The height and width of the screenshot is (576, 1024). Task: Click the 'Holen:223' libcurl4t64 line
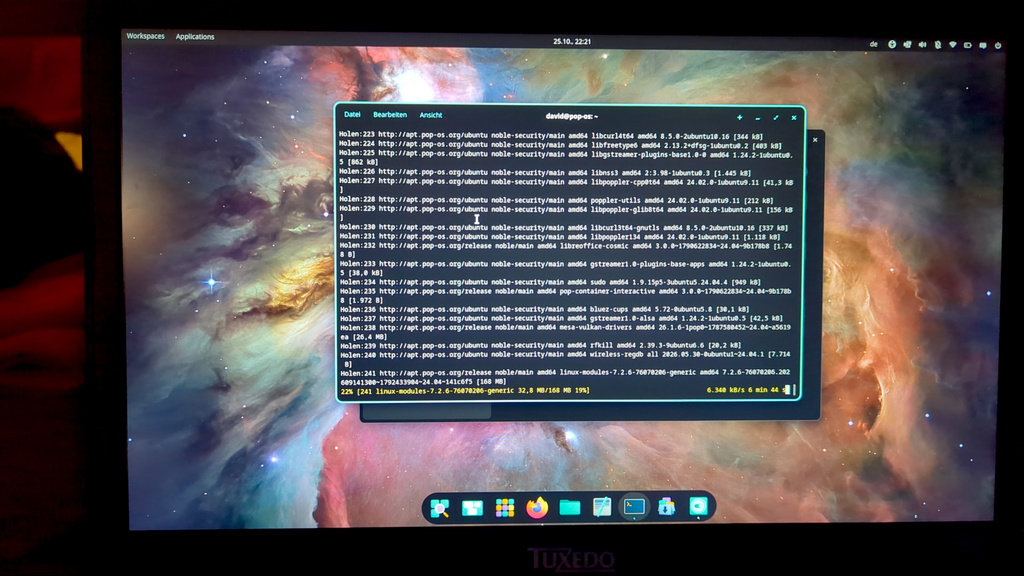pyautogui.click(x=551, y=136)
